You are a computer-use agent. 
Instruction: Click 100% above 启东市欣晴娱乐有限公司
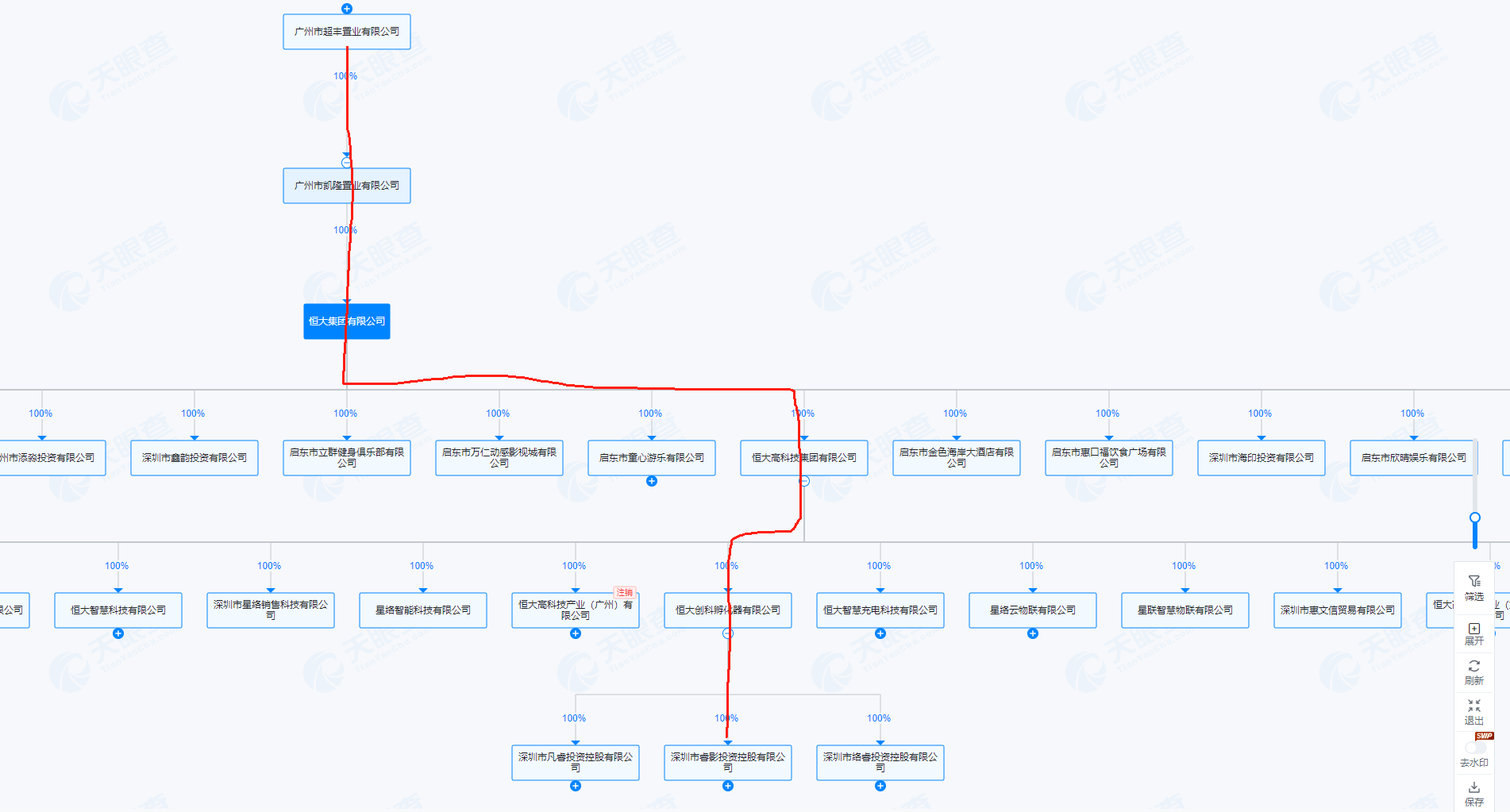pyautogui.click(x=1412, y=414)
